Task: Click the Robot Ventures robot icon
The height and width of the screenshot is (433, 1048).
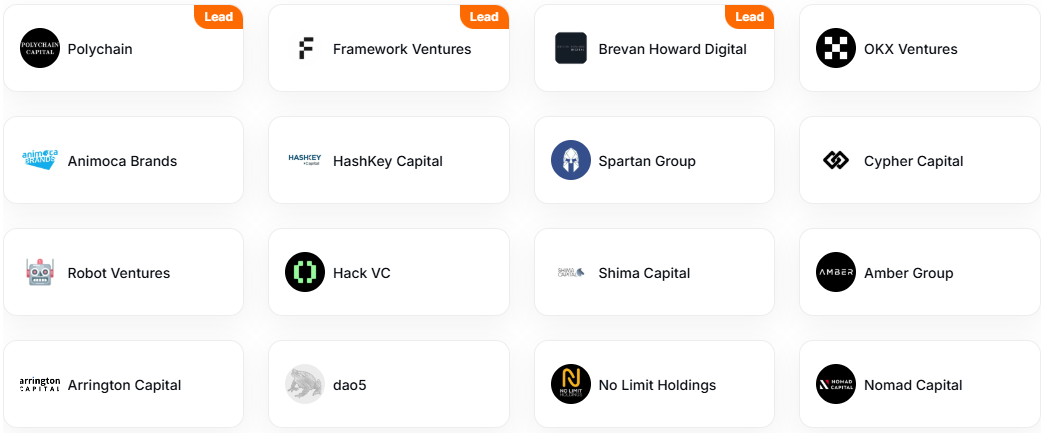Action: click(40, 273)
